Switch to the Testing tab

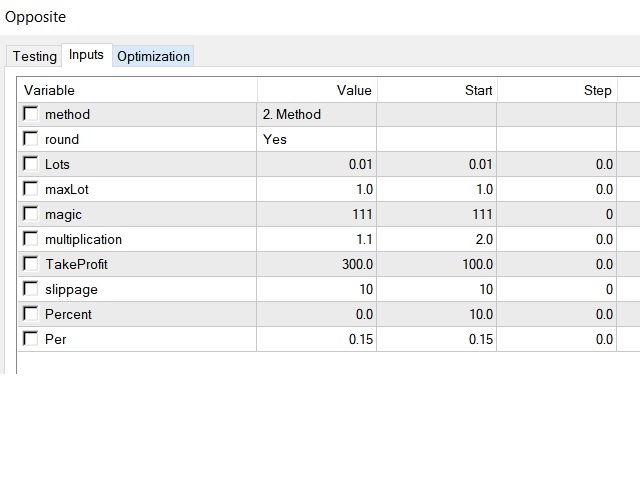click(34, 57)
